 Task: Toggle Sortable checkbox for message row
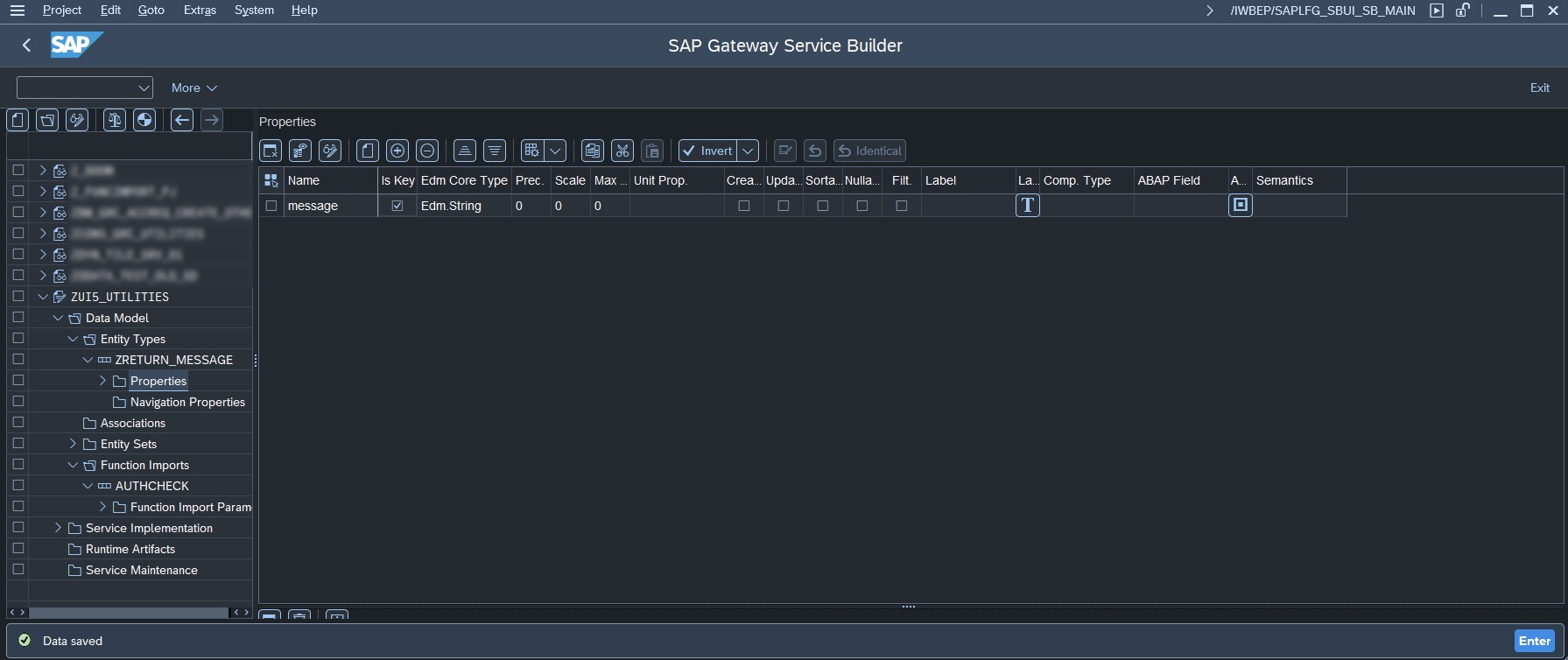(823, 206)
